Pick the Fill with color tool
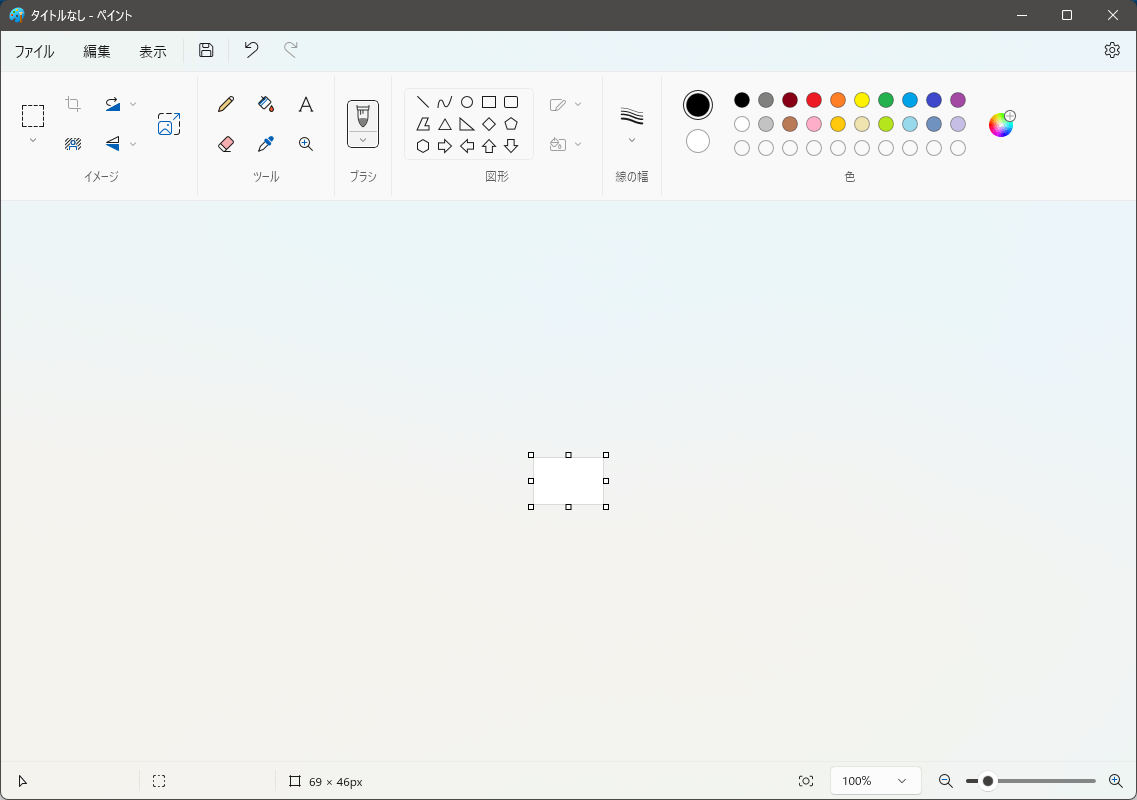This screenshot has height=800, width=1137. 265,103
